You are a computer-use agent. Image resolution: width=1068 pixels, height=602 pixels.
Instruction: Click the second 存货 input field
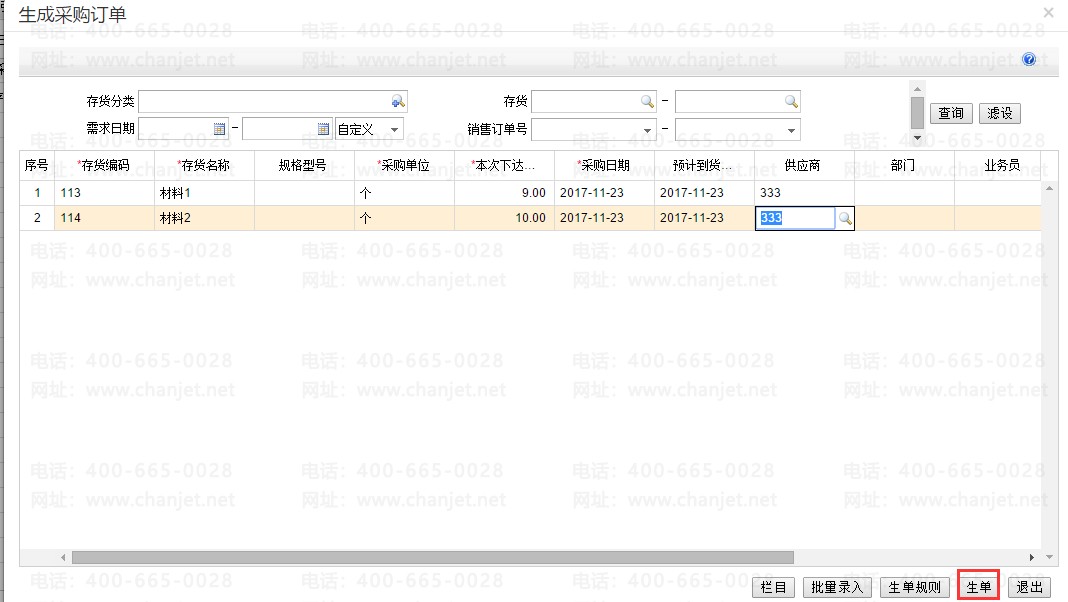coord(737,101)
